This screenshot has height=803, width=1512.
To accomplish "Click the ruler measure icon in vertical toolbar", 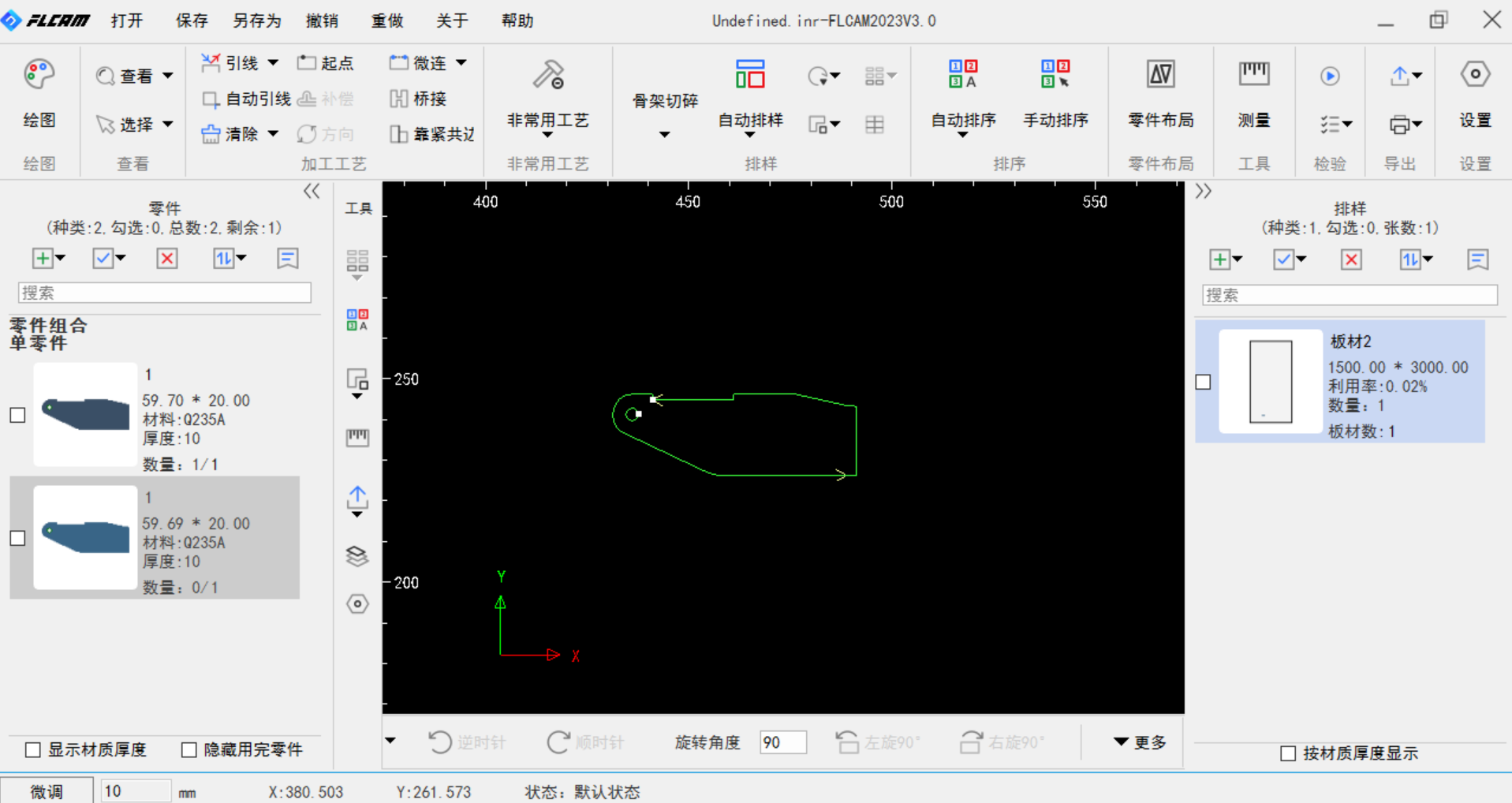I will click(357, 438).
